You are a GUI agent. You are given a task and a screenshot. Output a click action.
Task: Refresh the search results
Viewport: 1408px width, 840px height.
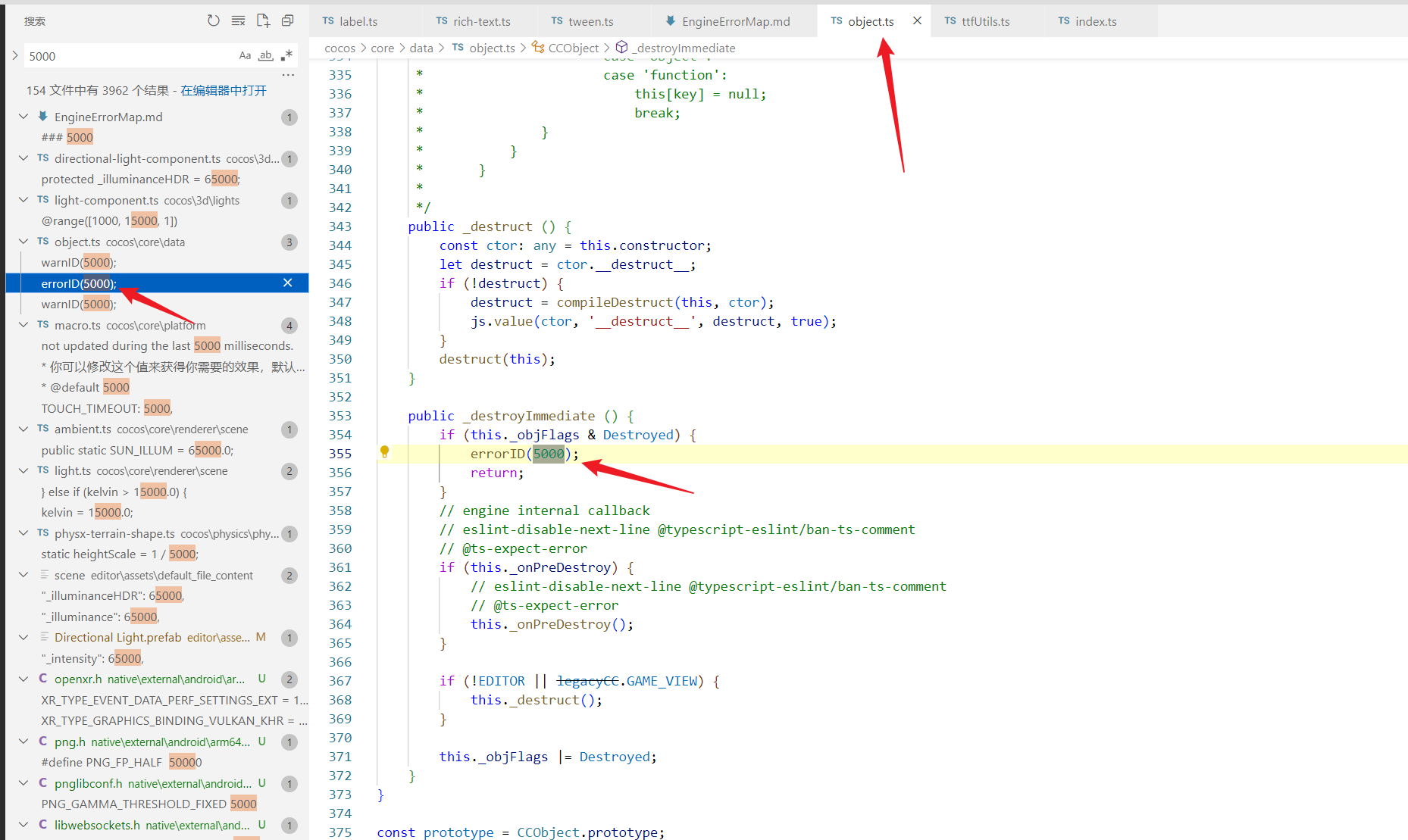tap(214, 21)
